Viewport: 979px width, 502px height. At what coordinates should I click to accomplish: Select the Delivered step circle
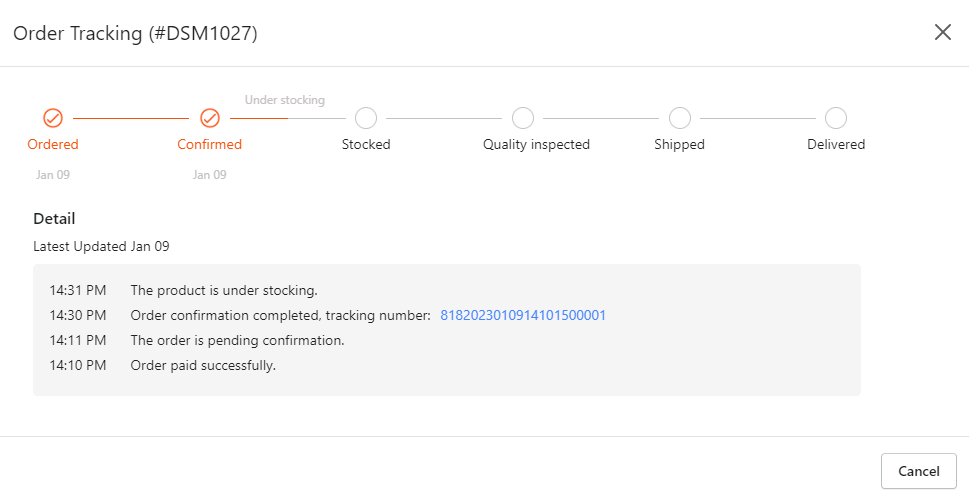coord(835,118)
